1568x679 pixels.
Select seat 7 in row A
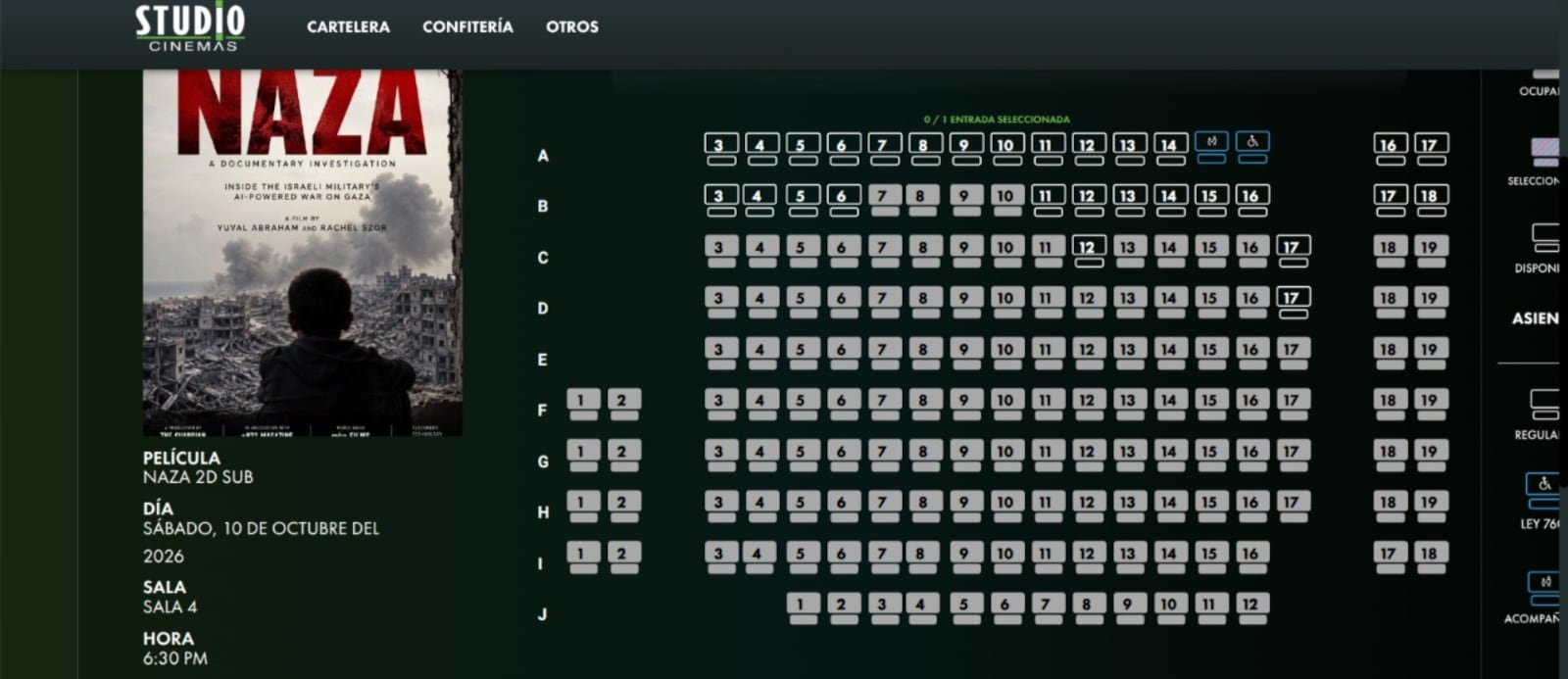(885, 149)
